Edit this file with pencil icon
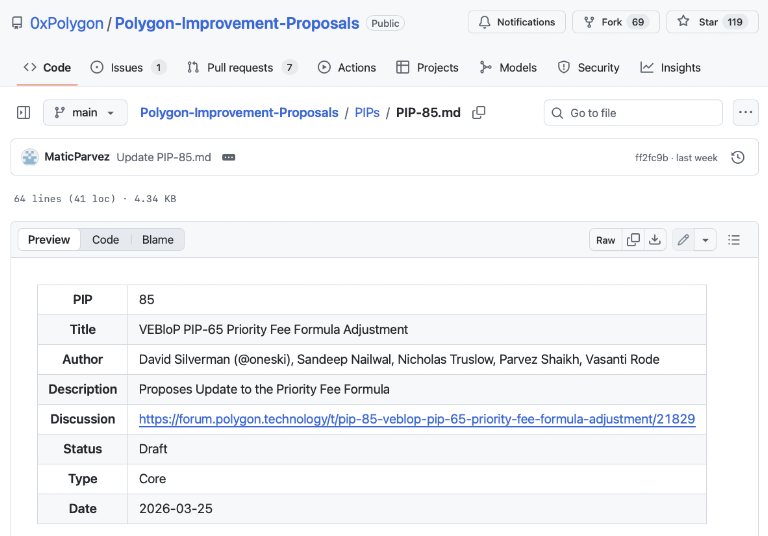The image size is (768, 536). tap(683, 240)
